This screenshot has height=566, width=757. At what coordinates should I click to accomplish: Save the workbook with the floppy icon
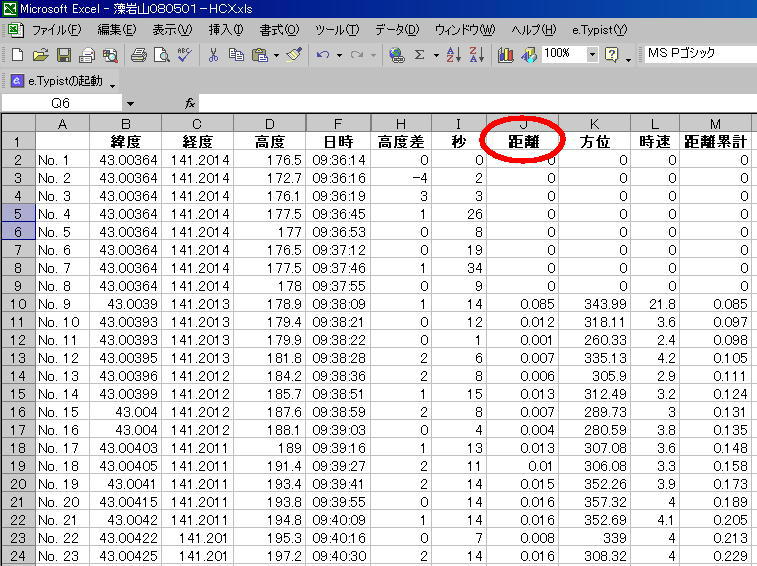63,54
